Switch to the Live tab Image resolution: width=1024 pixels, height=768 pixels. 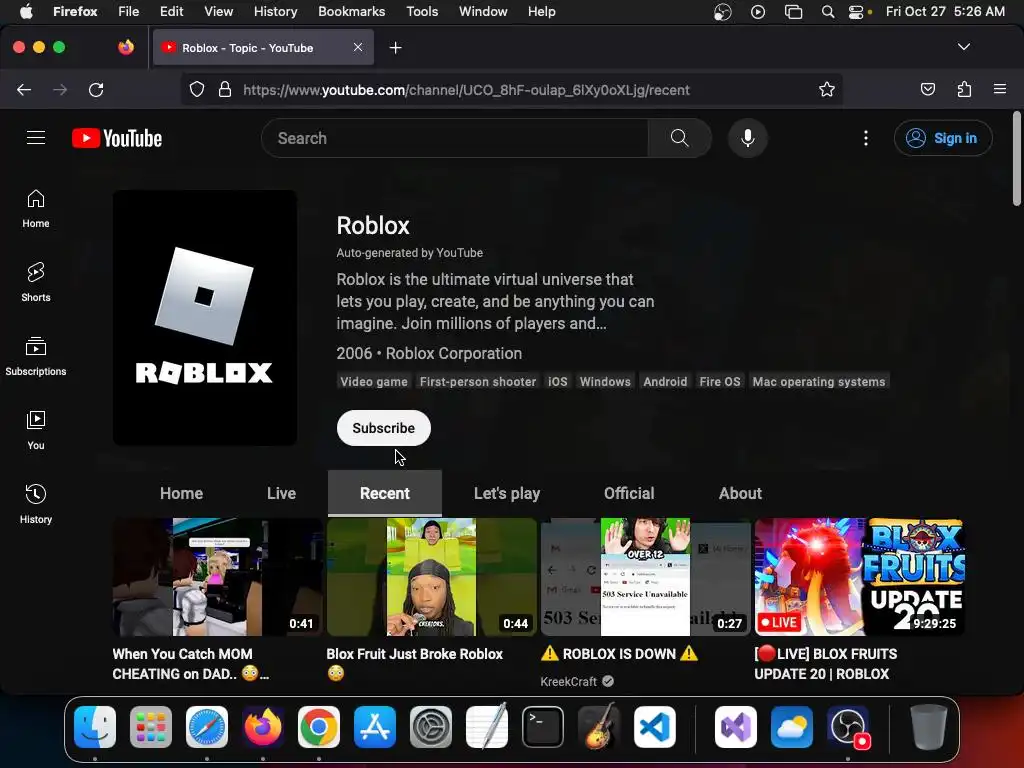point(281,493)
